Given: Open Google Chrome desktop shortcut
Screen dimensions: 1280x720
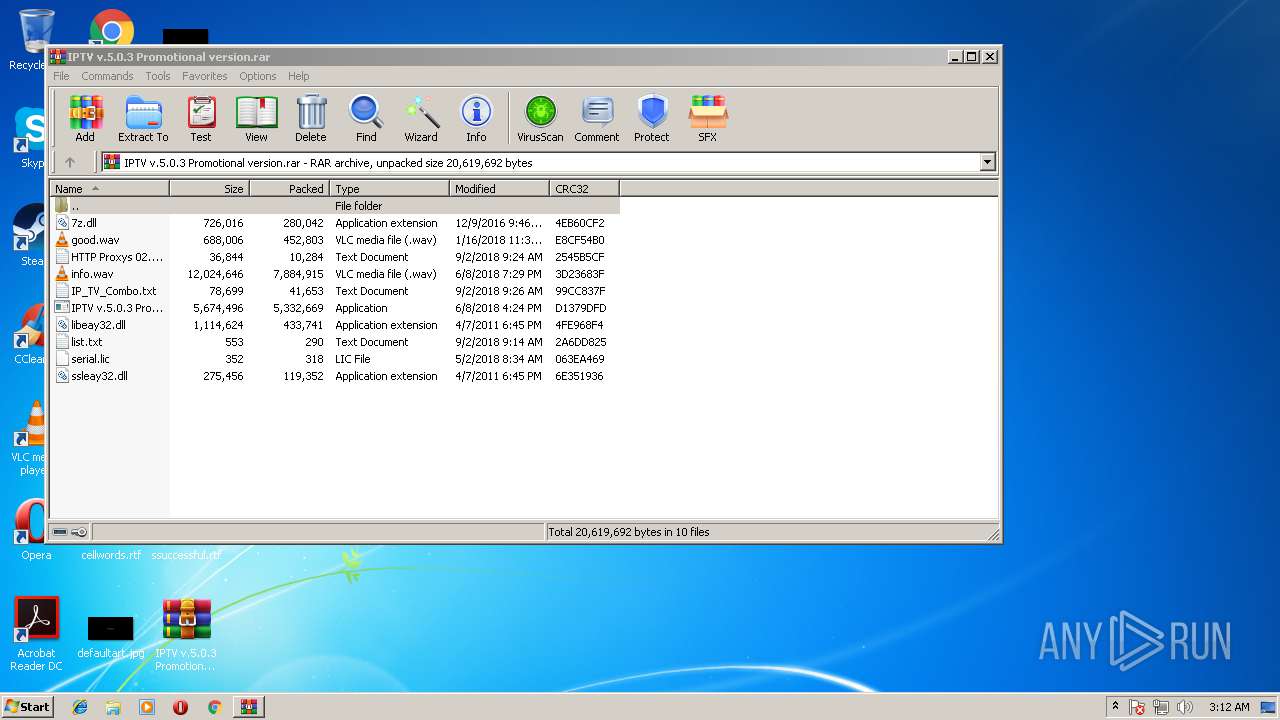Looking at the screenshot, I should click(112, 30).
